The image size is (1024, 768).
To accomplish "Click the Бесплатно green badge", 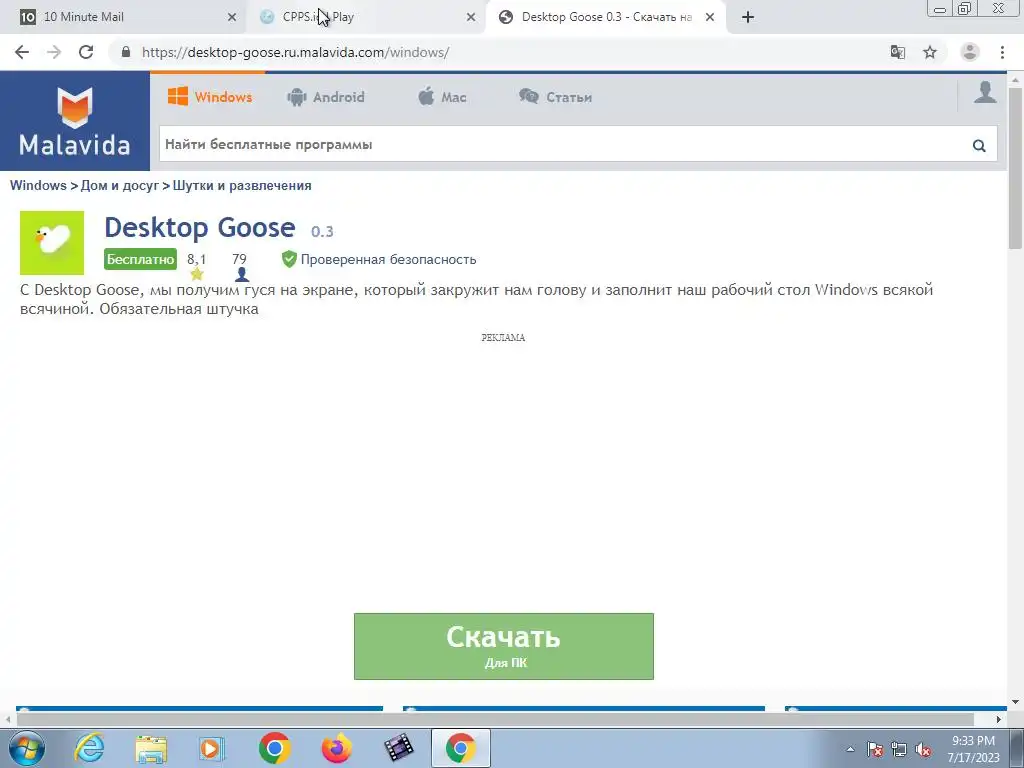I will click(140, 259).
